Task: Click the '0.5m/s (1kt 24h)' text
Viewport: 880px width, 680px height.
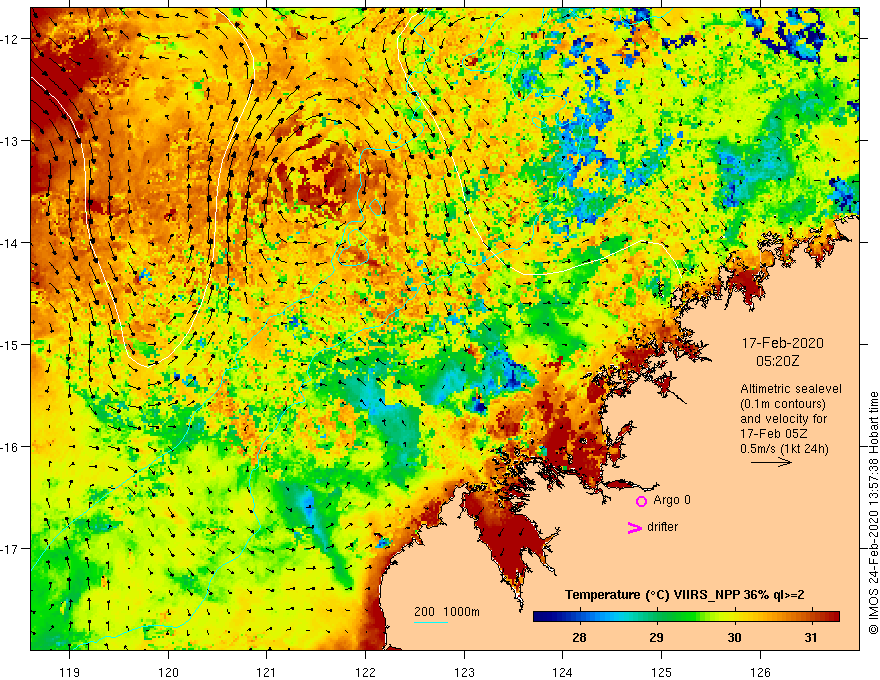Action: [x=784, y=449]
